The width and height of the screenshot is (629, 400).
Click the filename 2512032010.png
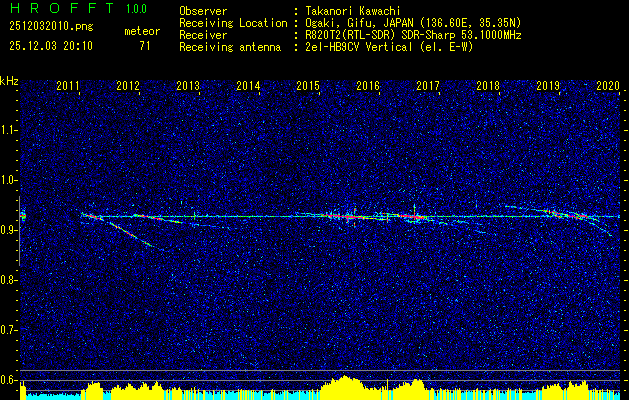(51, 26)
